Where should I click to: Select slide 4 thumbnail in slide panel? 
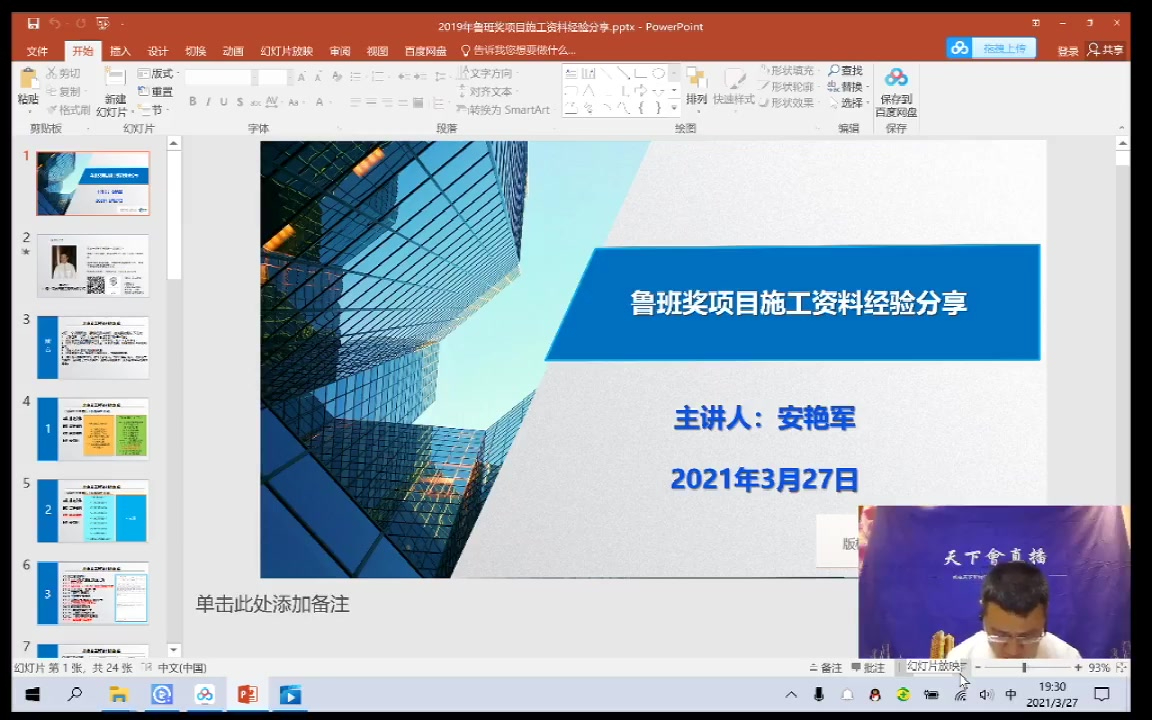[92, 428]
